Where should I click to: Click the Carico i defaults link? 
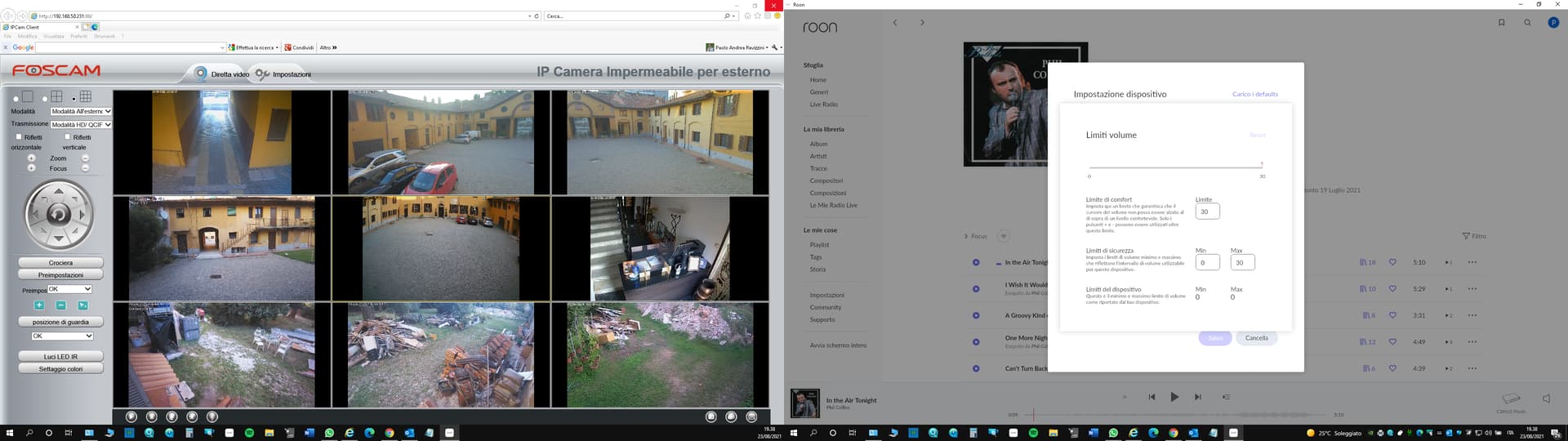tap(1254, 94)
